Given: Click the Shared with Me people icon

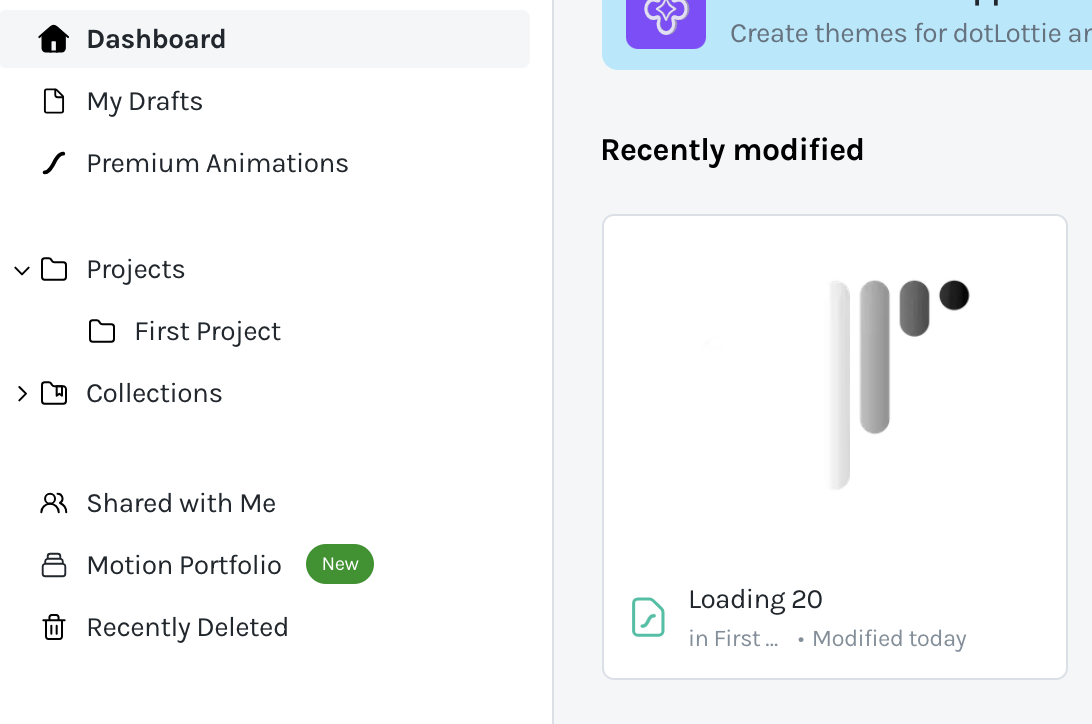Looking at the screenshot, I should (53, 503).
